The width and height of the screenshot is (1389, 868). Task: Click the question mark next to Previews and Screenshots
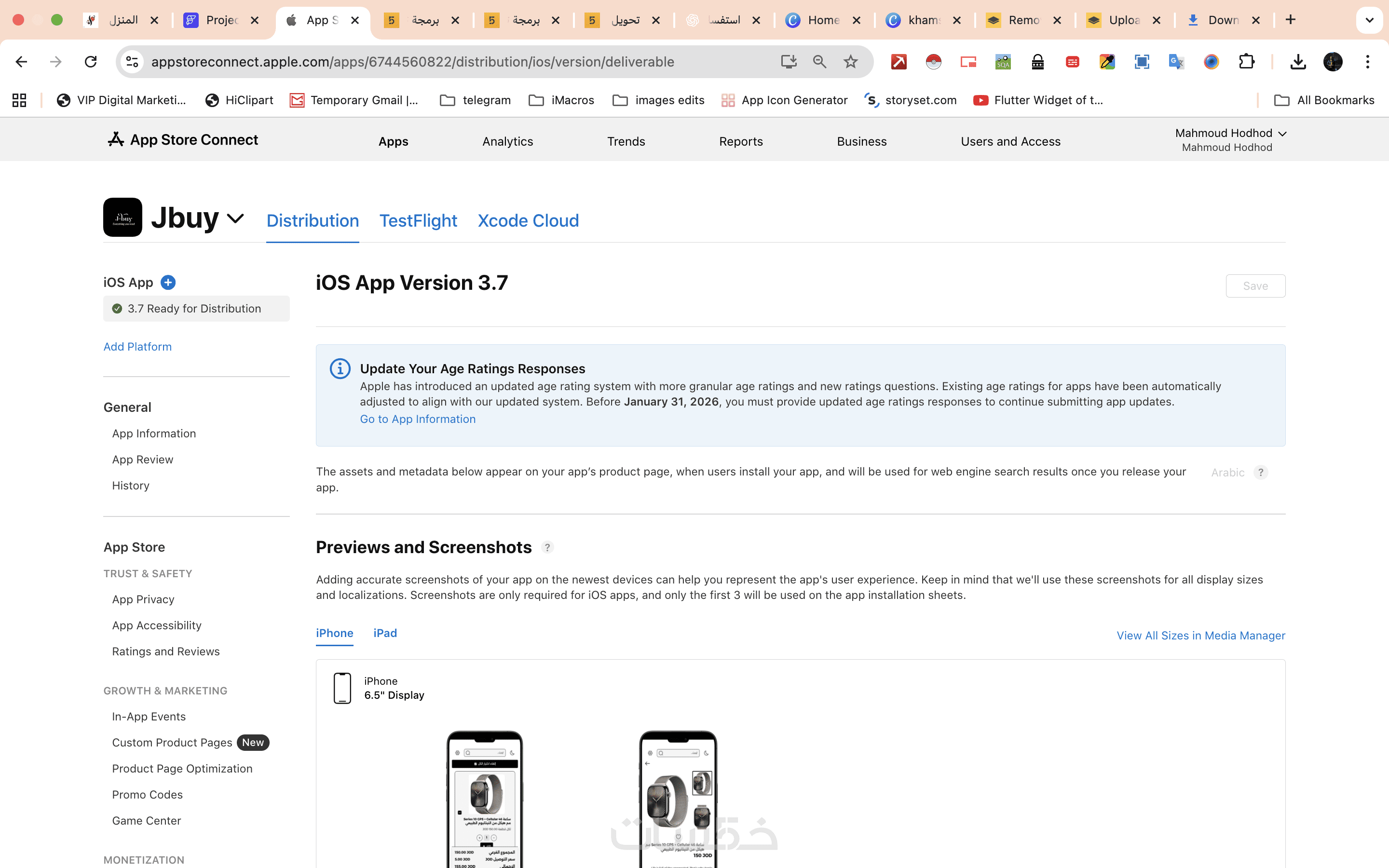tap(547, 547)
